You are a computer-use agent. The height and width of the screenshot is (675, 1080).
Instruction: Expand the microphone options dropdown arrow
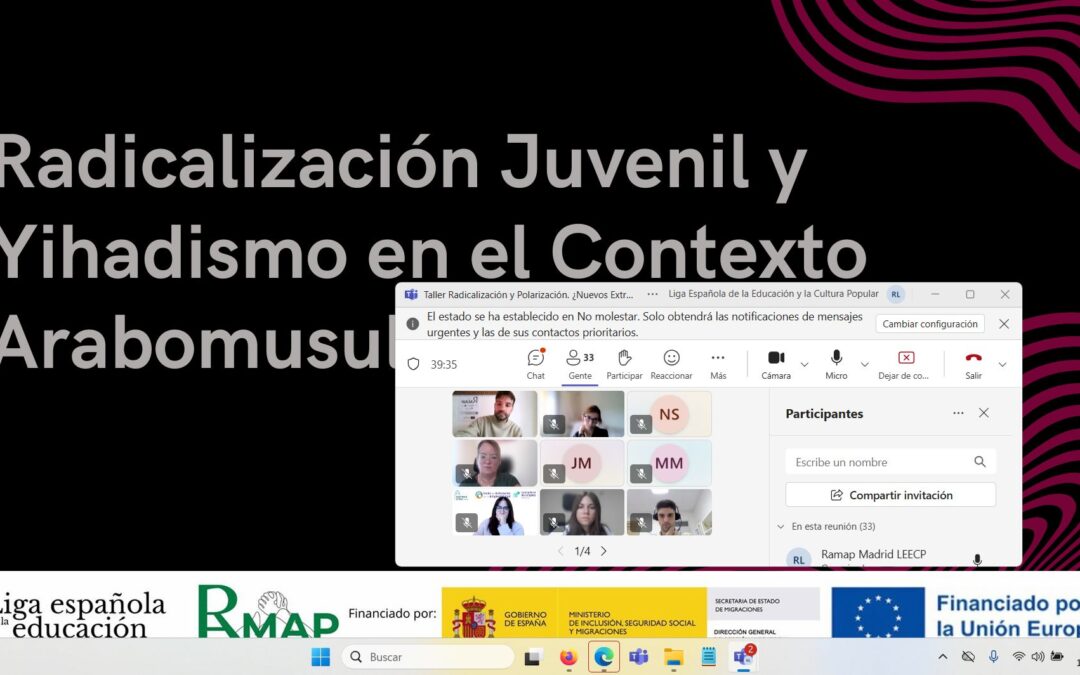coord(865,365)
